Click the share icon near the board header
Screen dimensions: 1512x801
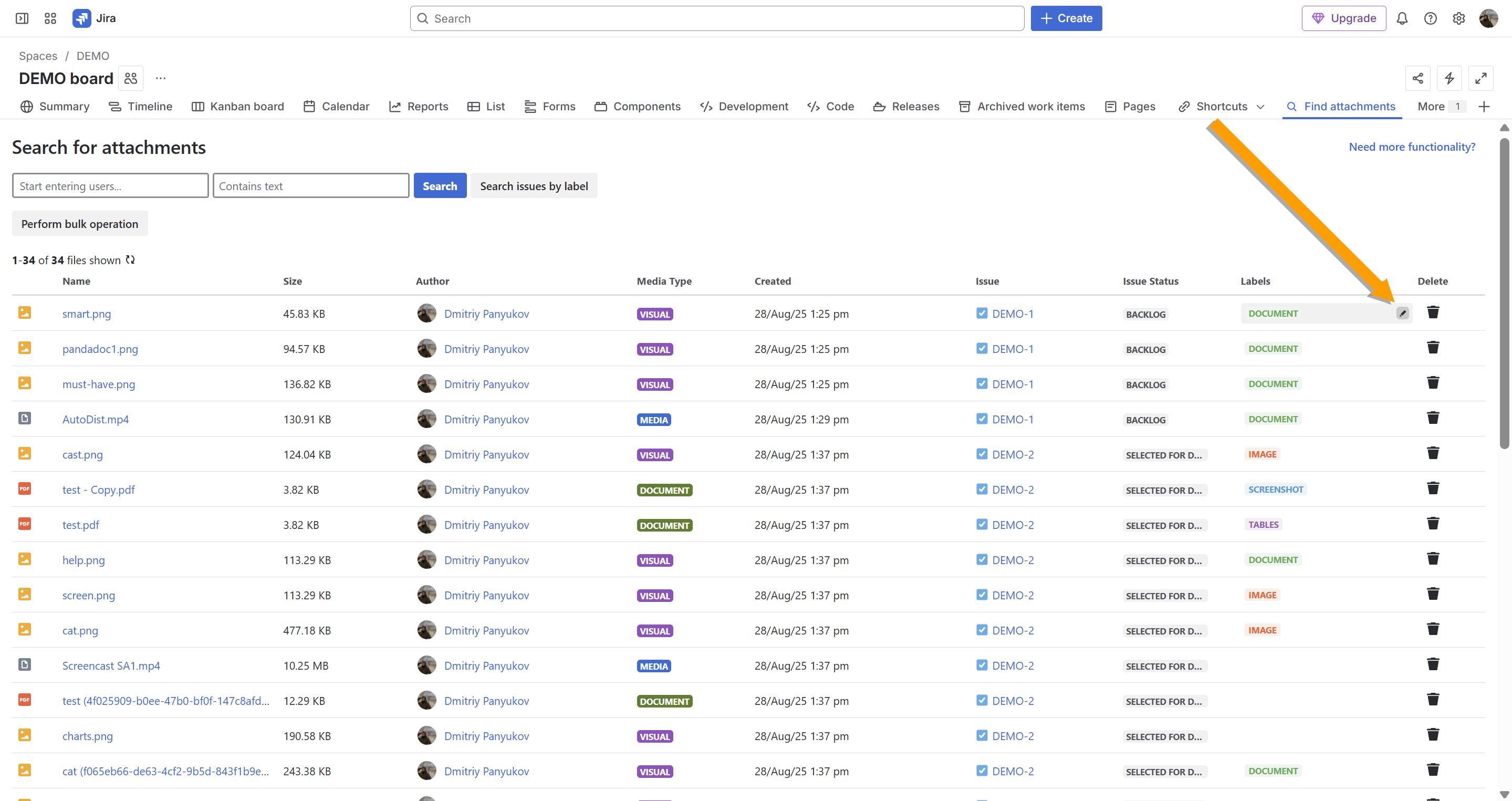click(x=1417, y=78)
